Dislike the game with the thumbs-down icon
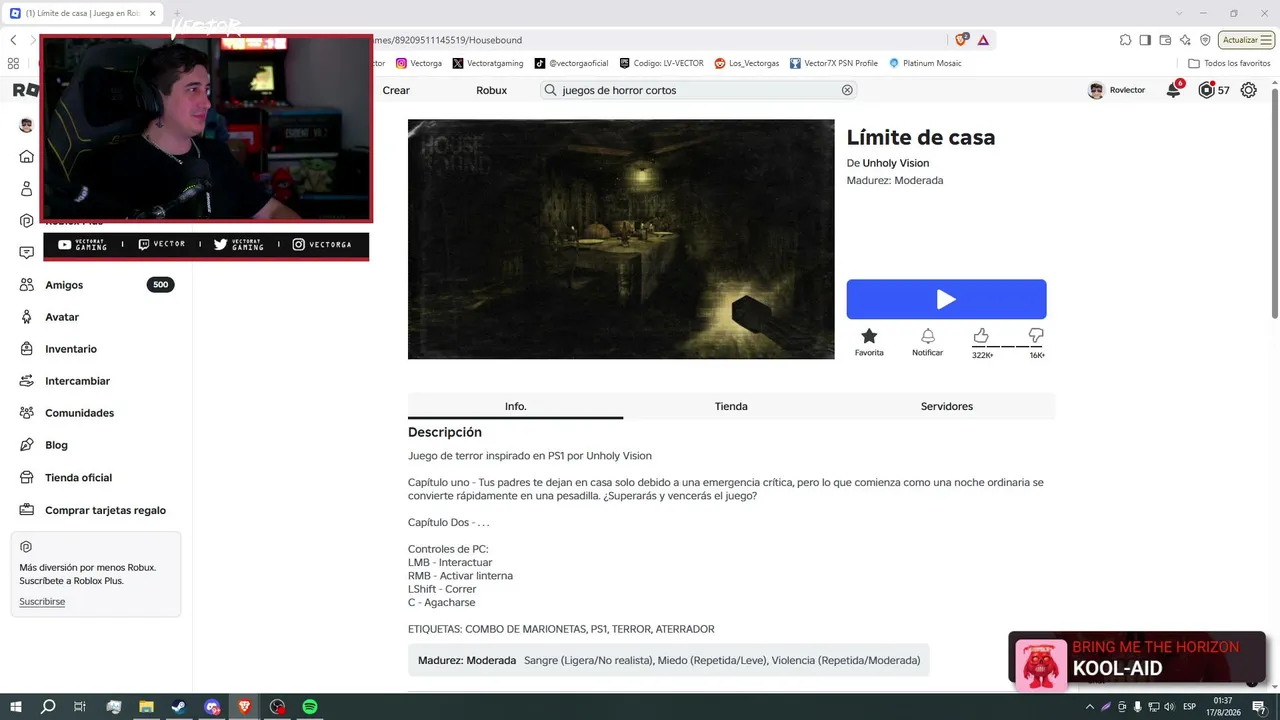The width and height of the screenshot is (1280, 720). pyautogui.click(x=1036, y=336)
